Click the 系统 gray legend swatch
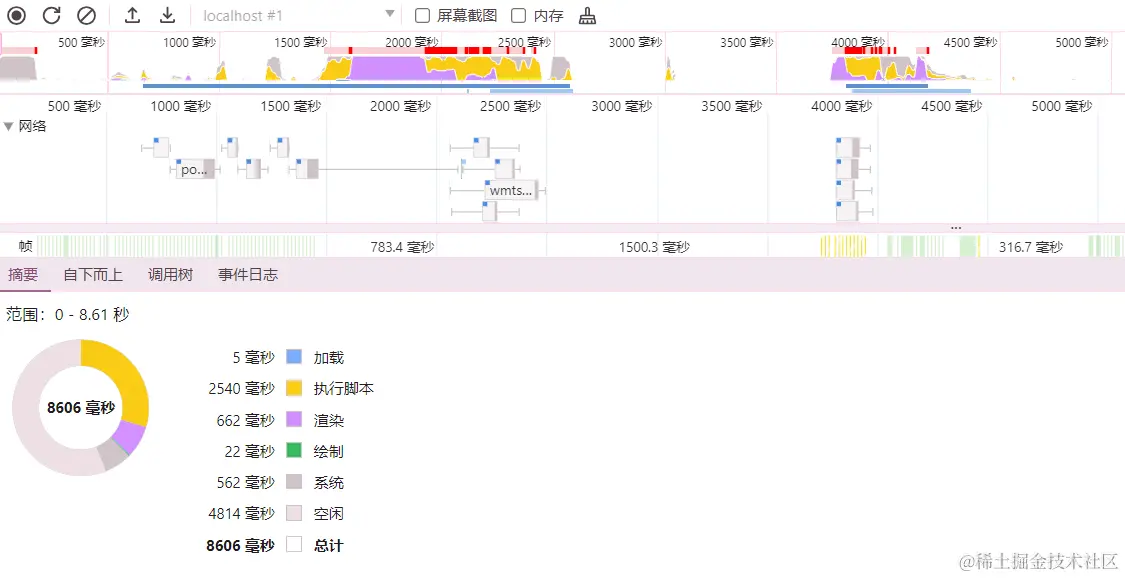The width and height of the screenshot is (1125, 578). [x=294, y=483]
